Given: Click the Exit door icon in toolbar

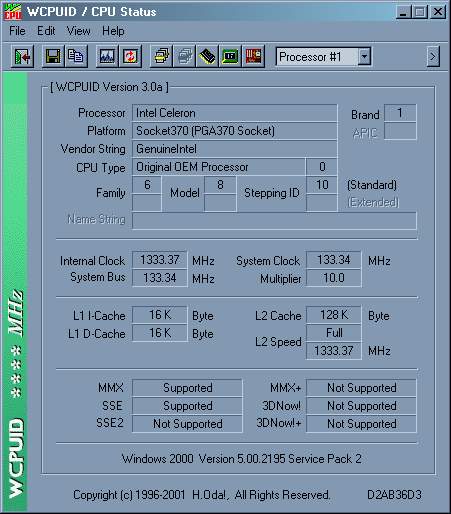Looking at the screenshot, I should [22, 57].
